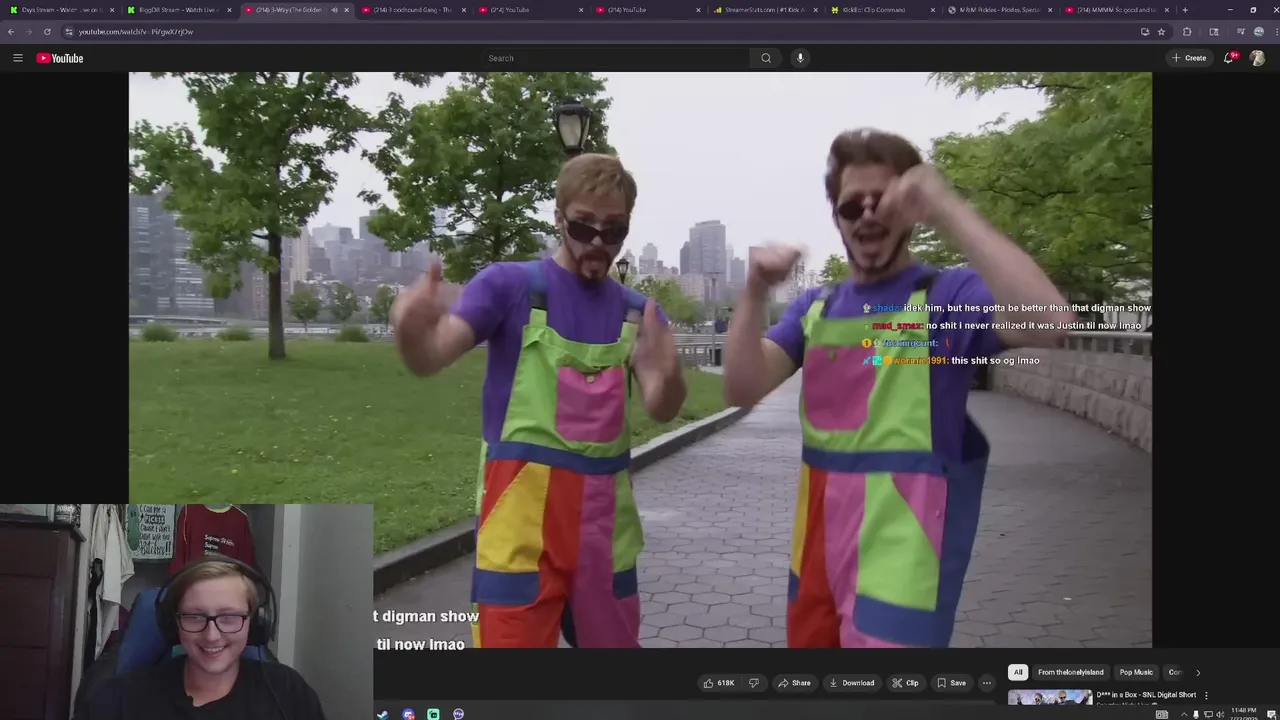
Task: Open the Create button
Action: (x=1189, y=58)
